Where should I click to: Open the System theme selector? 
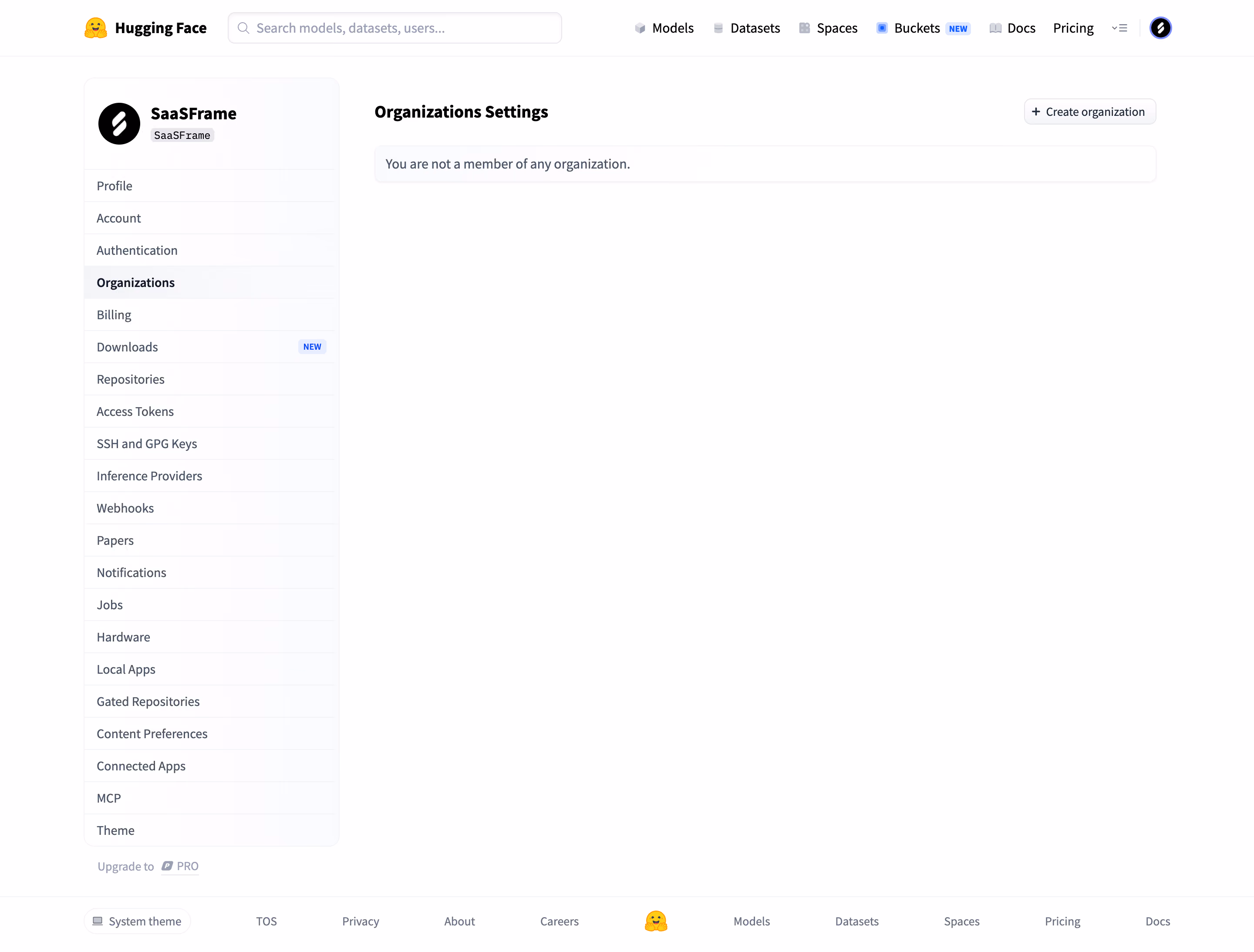click(x=137, y=921)
